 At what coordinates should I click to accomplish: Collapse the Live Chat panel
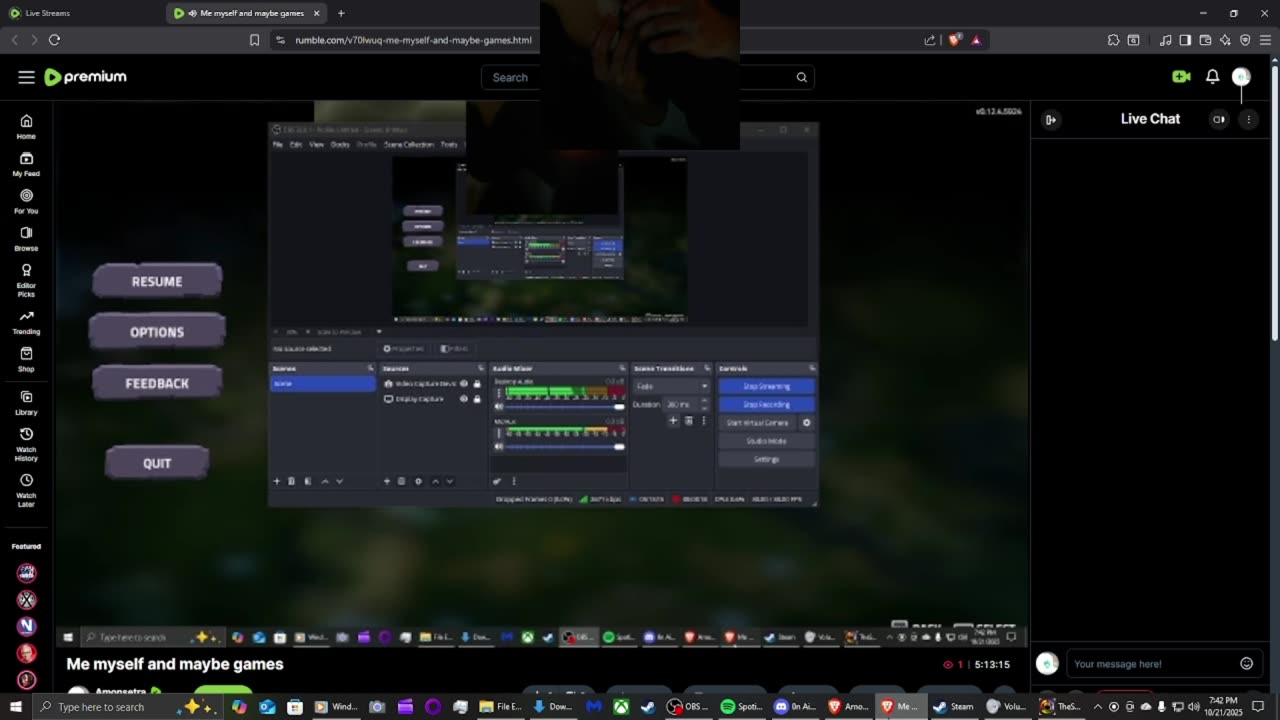tap(1050, 119)
